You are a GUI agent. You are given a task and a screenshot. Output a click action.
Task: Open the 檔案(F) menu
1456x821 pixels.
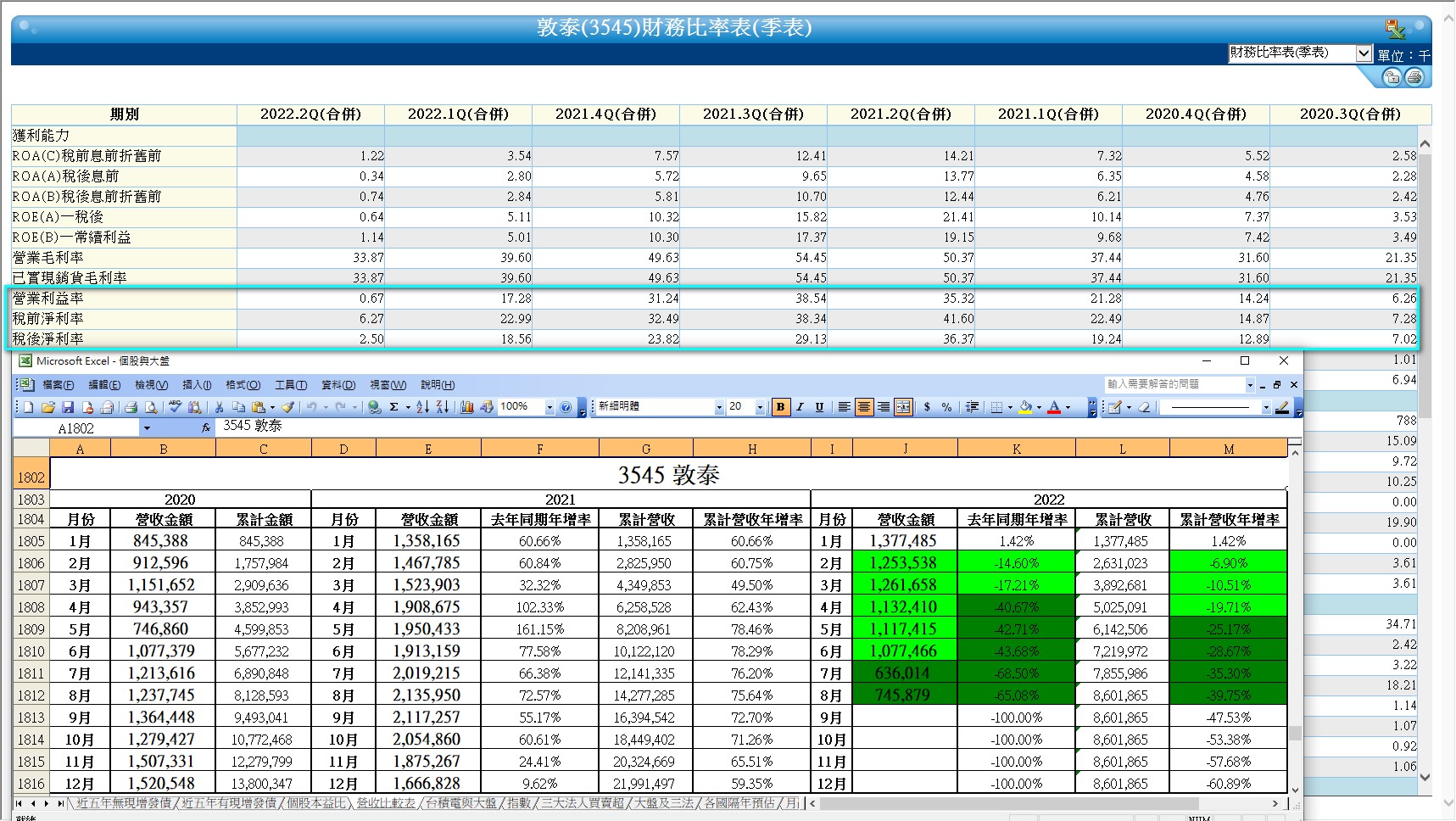tap(59, 385)
